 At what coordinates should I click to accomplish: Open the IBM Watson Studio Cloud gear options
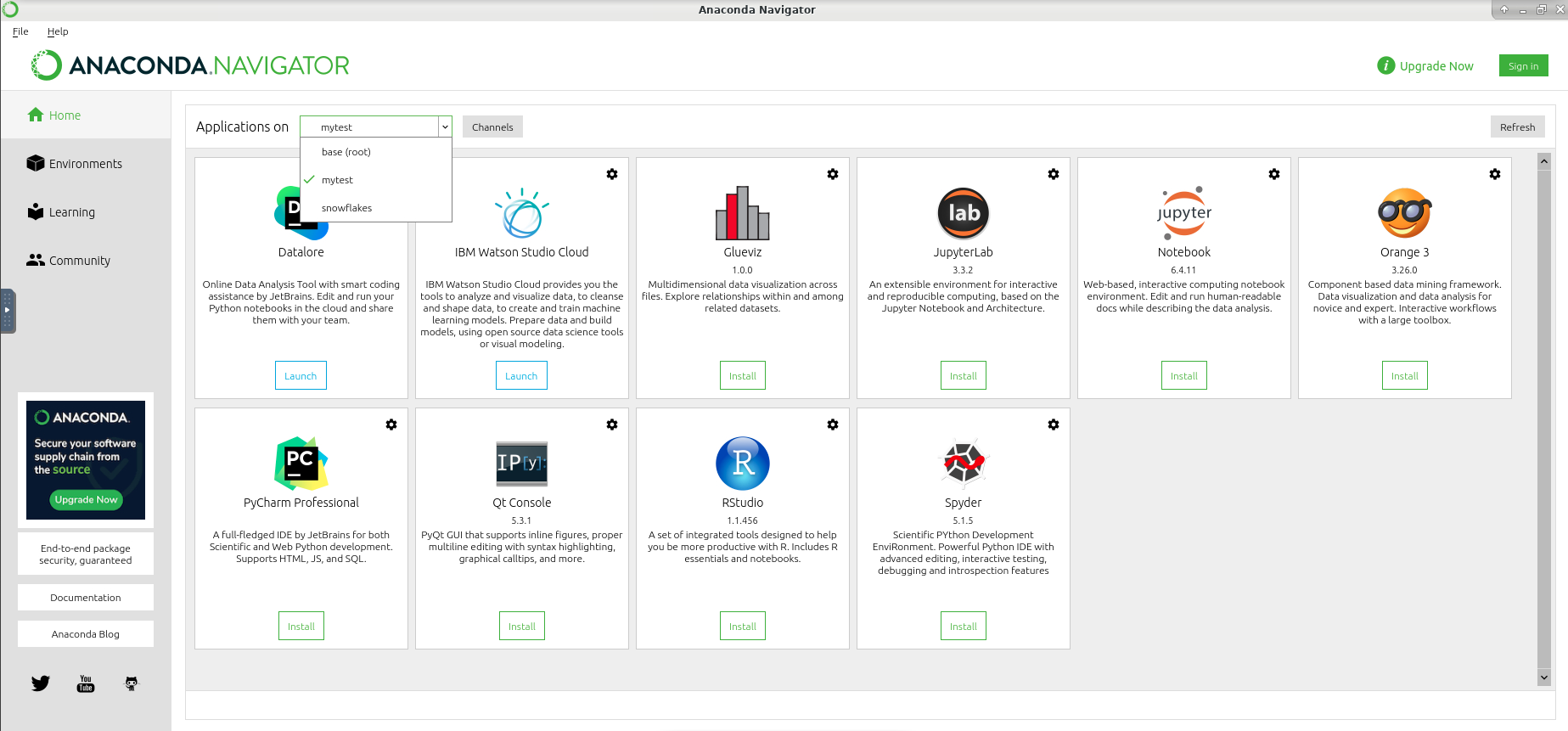[x=612, y=174]
